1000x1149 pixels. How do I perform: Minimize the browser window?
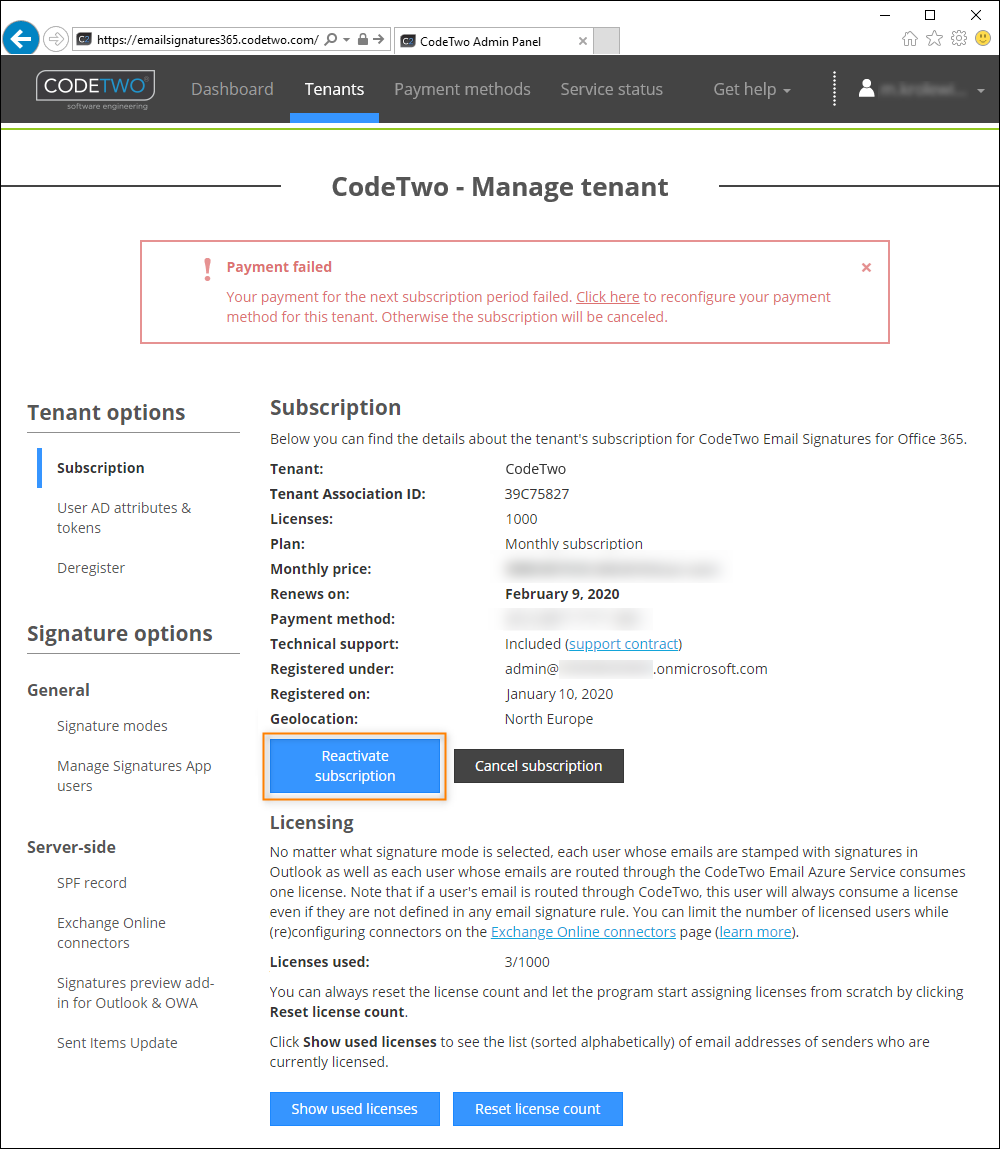point(885,15)
